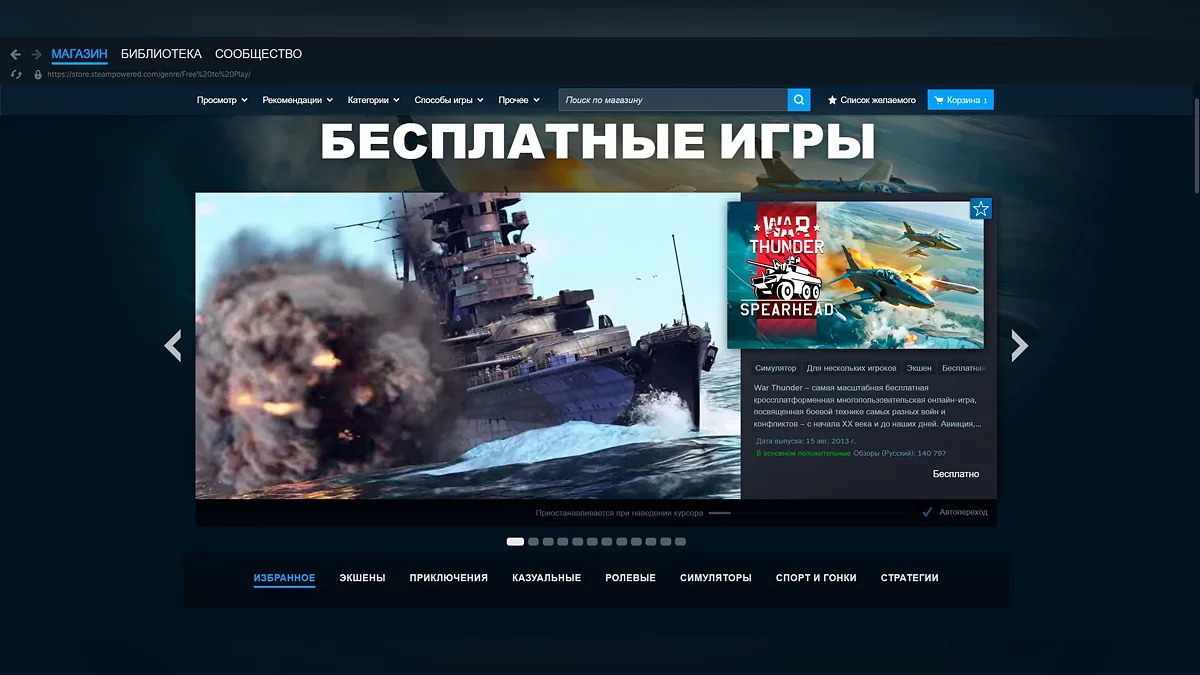Expand the Категории dropdown menu
1200x675 pixels.
[x=374, y=100]
